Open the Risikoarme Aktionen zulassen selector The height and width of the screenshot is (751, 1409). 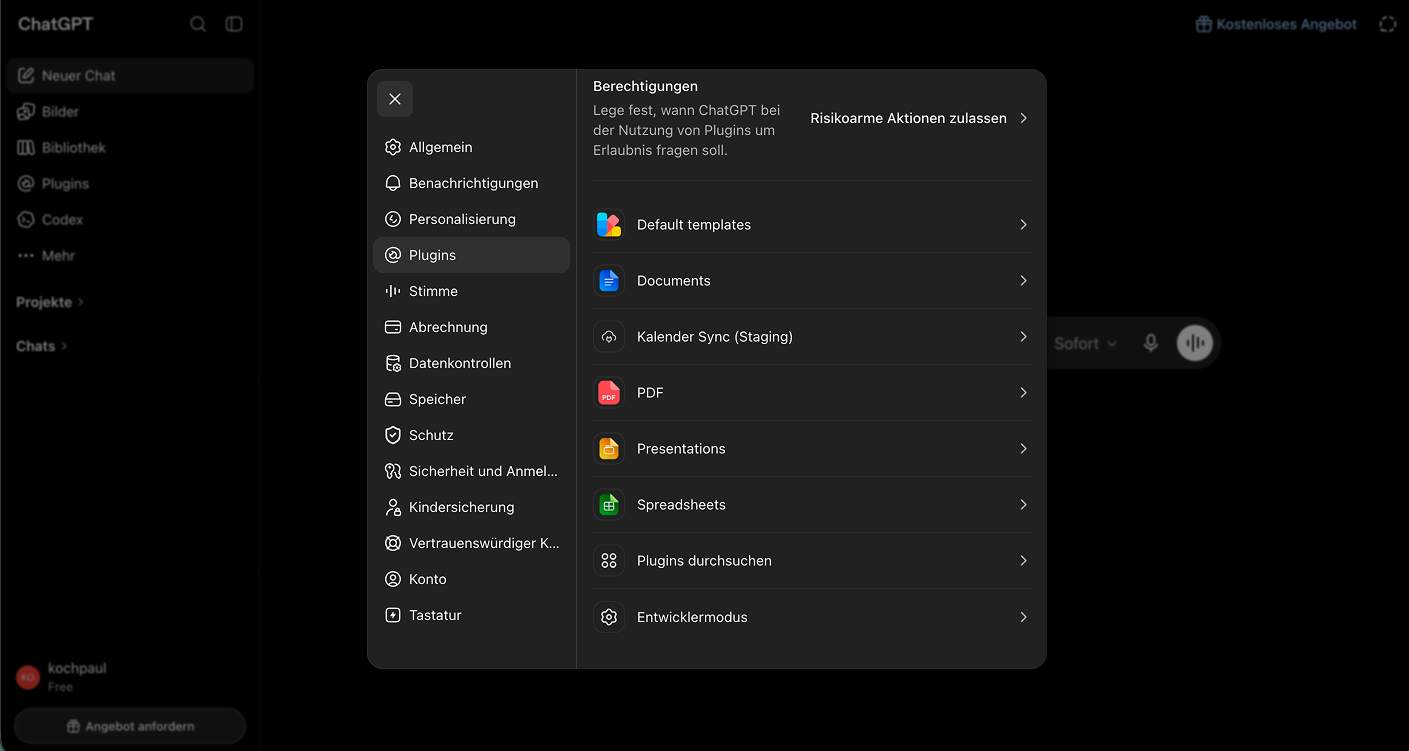[919, 118]
